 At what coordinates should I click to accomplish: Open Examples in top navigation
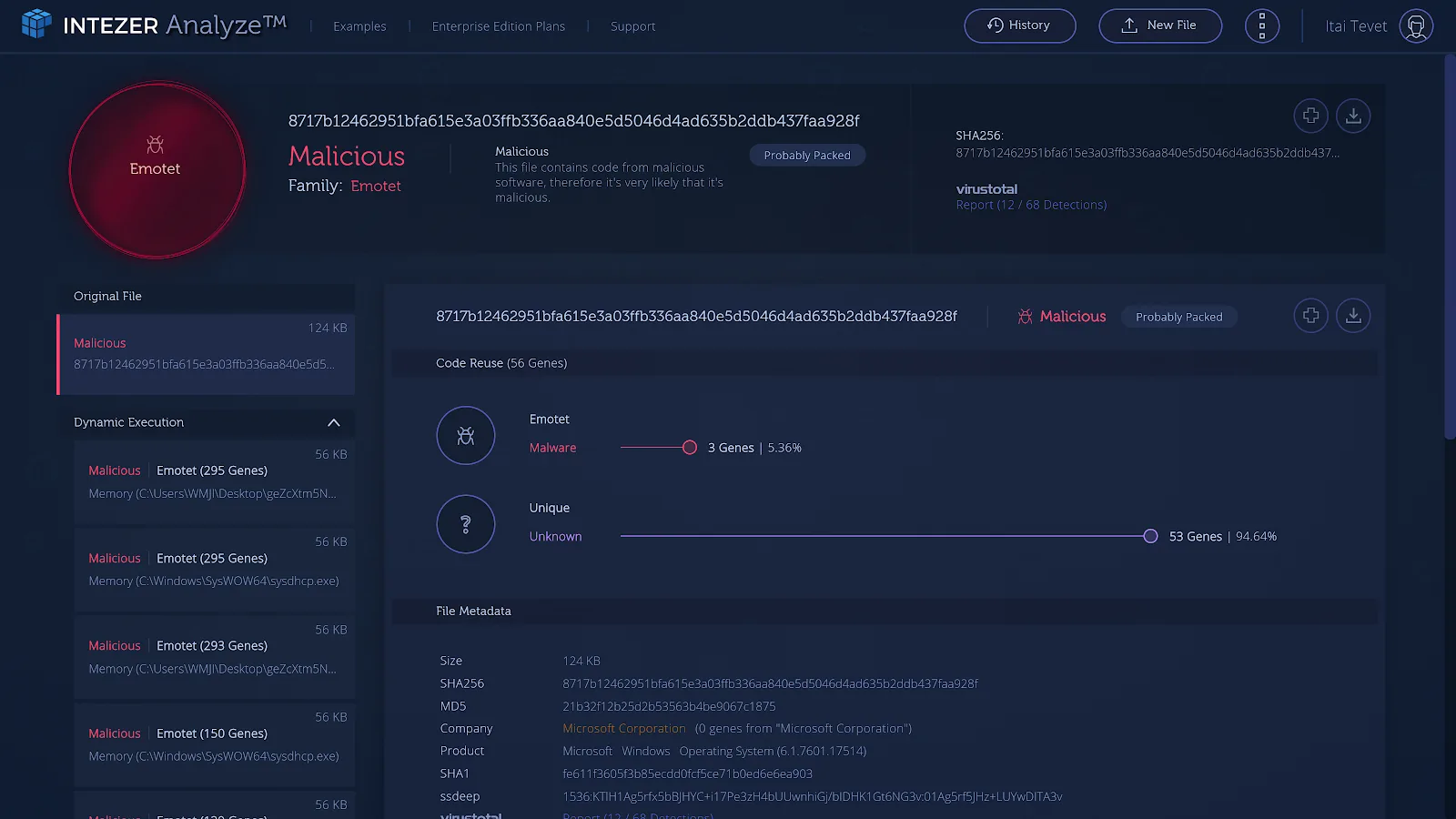click(x=359, y=26)
